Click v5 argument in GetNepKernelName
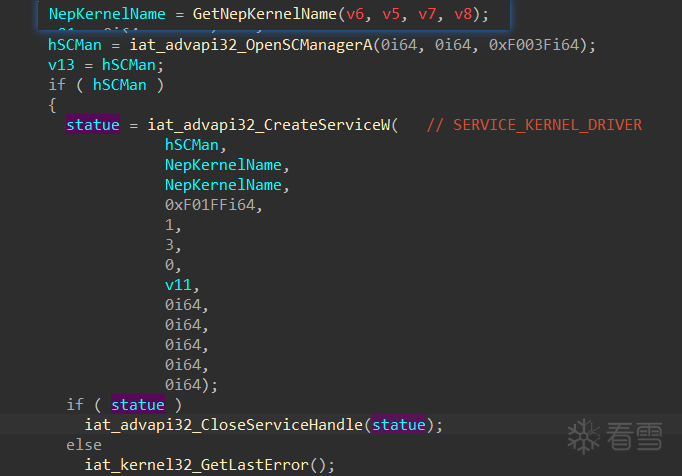This screenshot has width=682, height=476. tap(391, 14)
